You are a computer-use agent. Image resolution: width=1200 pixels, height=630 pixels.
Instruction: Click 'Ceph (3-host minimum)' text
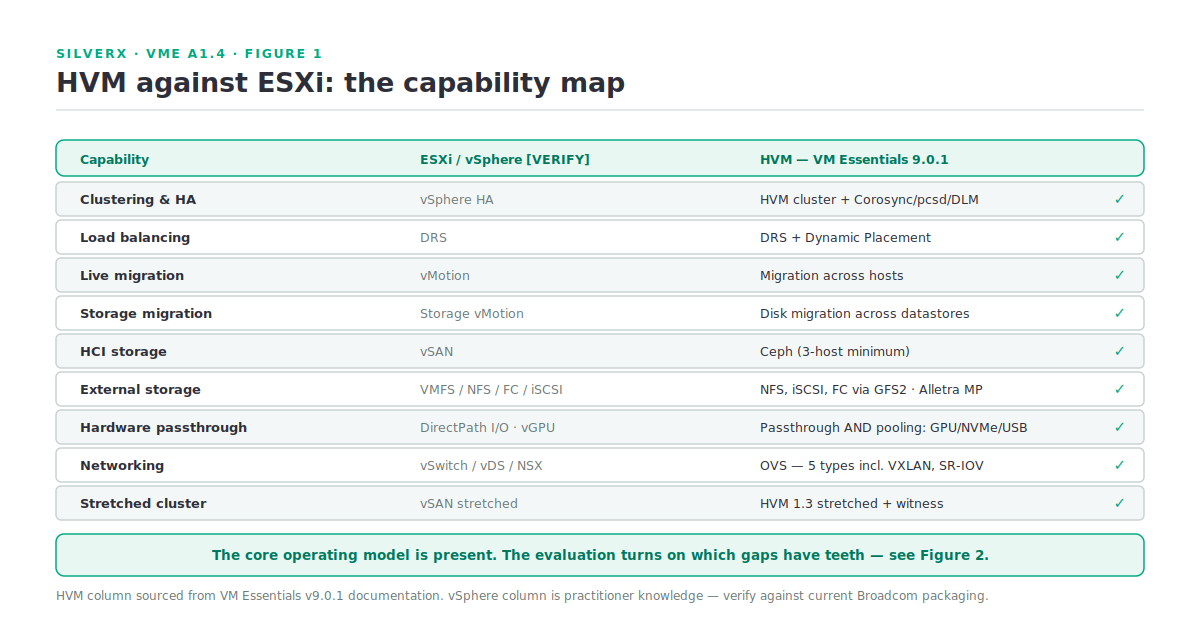coord(835,351)
